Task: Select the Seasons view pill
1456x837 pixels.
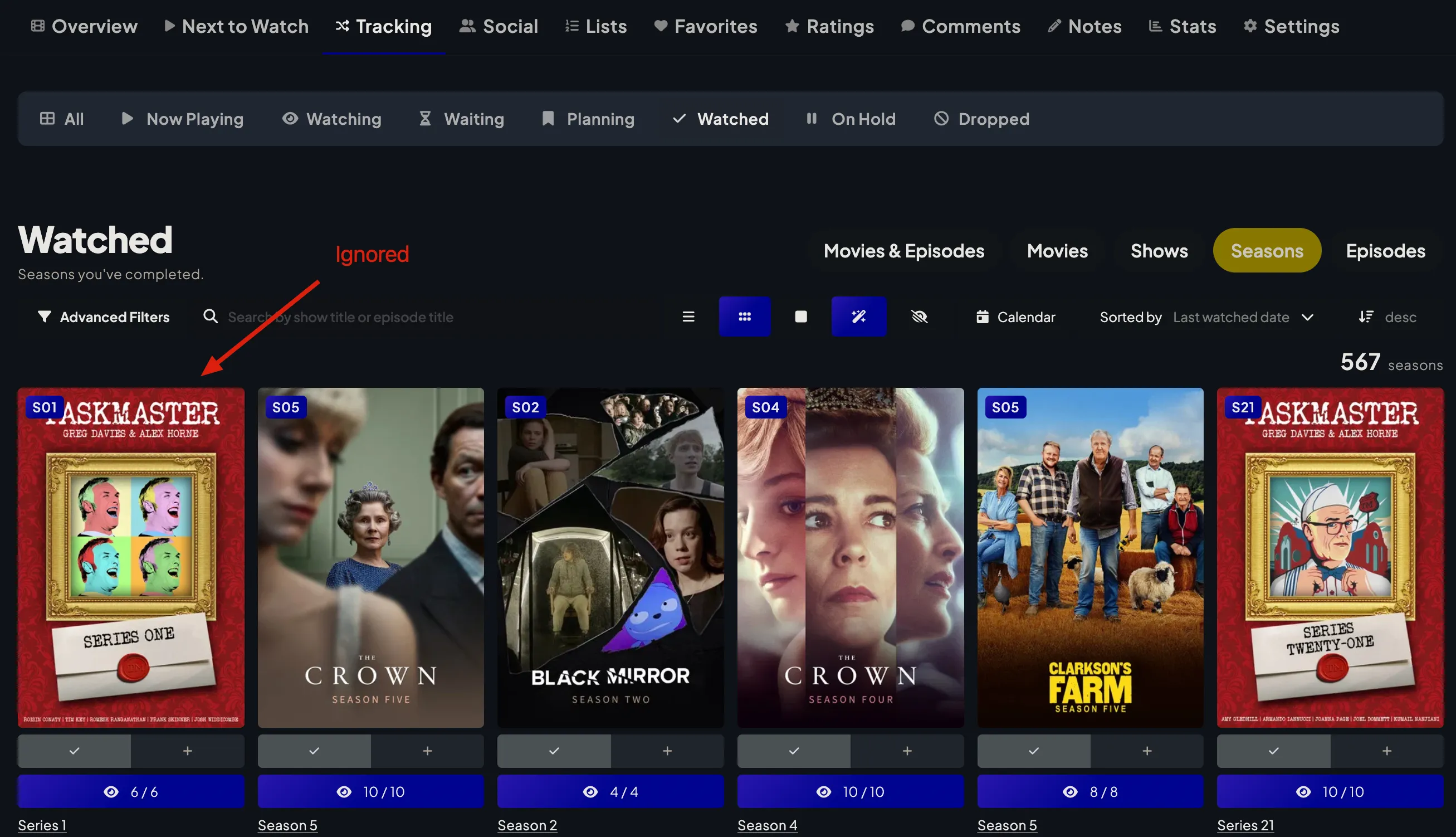Action: [x=1267, y=251]
